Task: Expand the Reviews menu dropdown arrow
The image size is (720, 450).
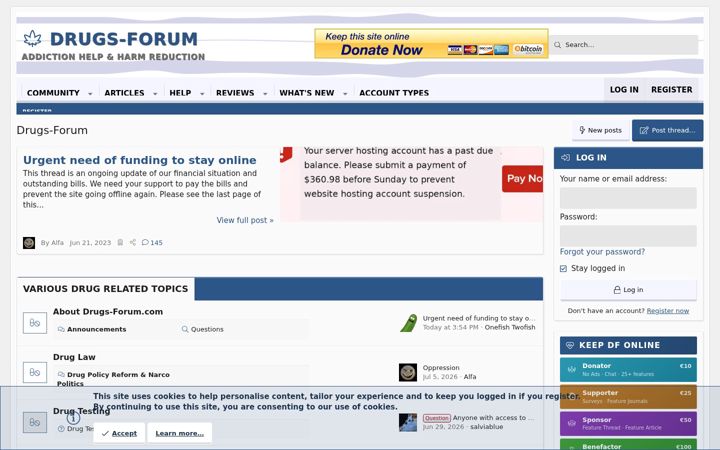Action: [265, 94]
